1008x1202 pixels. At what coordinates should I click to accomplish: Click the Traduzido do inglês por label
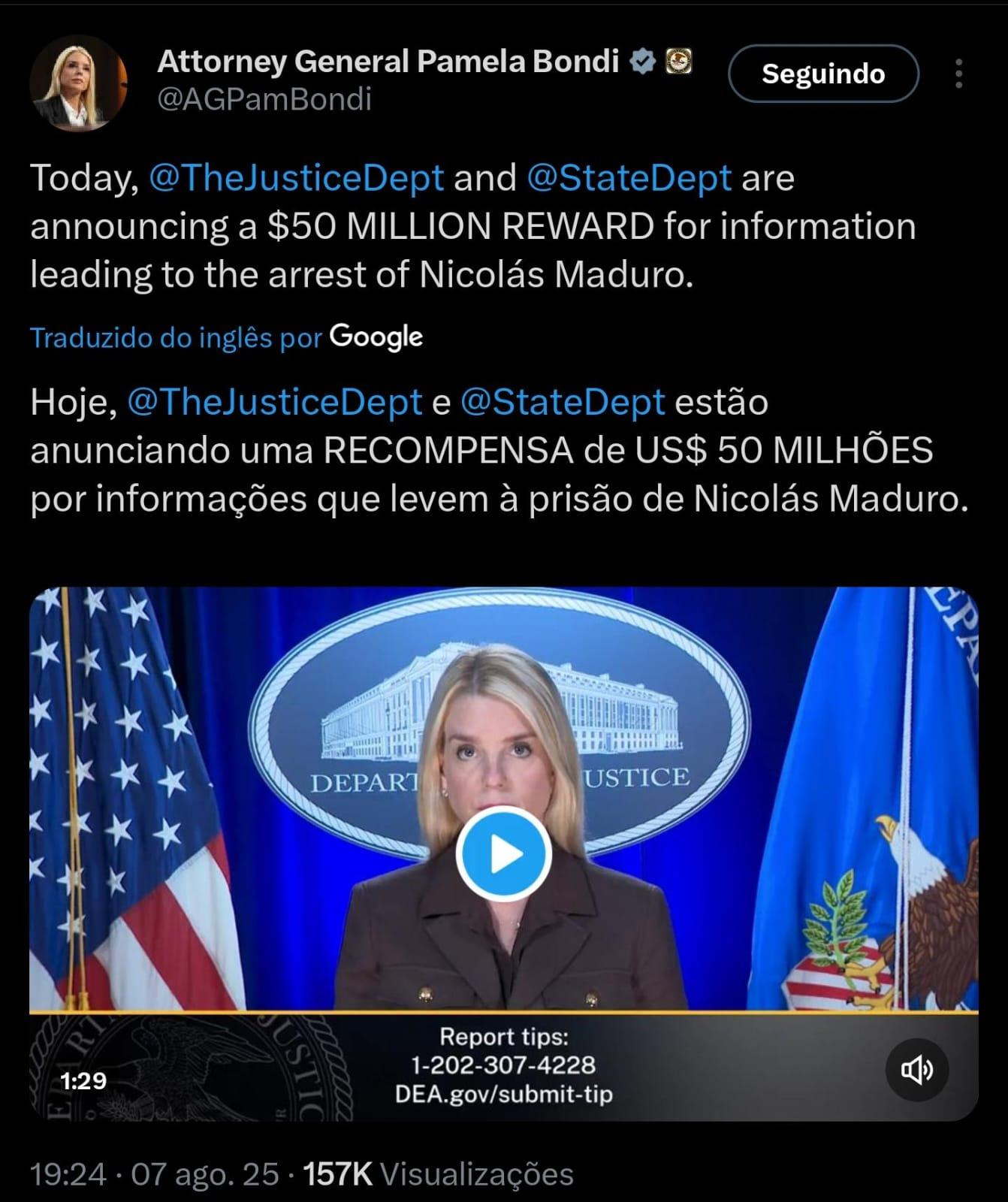[x=177, y=338]
